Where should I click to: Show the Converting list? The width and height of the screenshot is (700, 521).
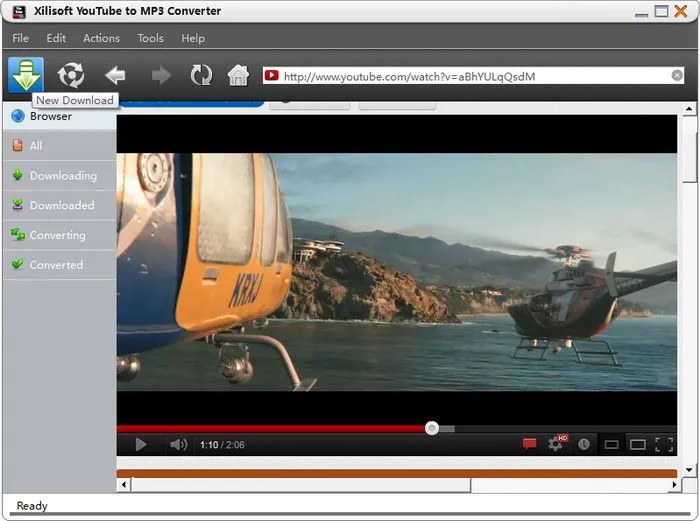(60, 235)
